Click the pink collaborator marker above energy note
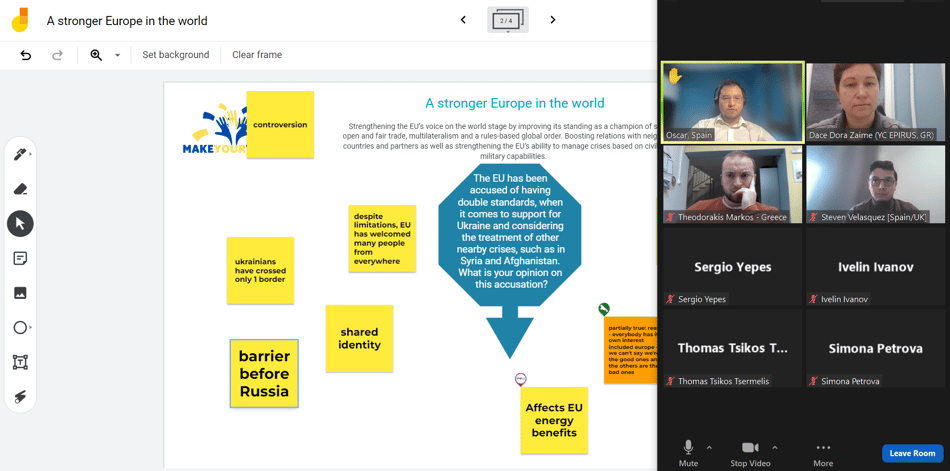The width and height of the screenshot is (950, 471). tap(520, 380)
